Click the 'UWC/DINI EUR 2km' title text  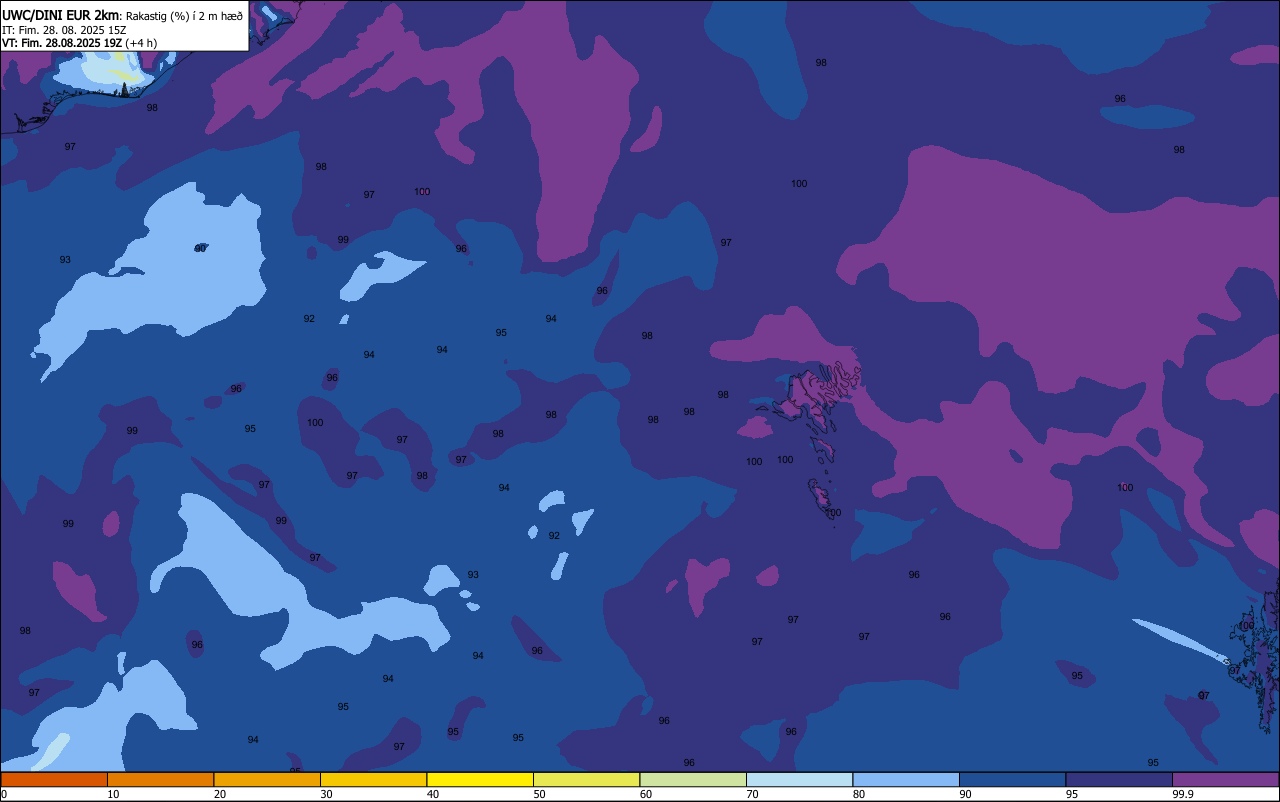point(61,15)
